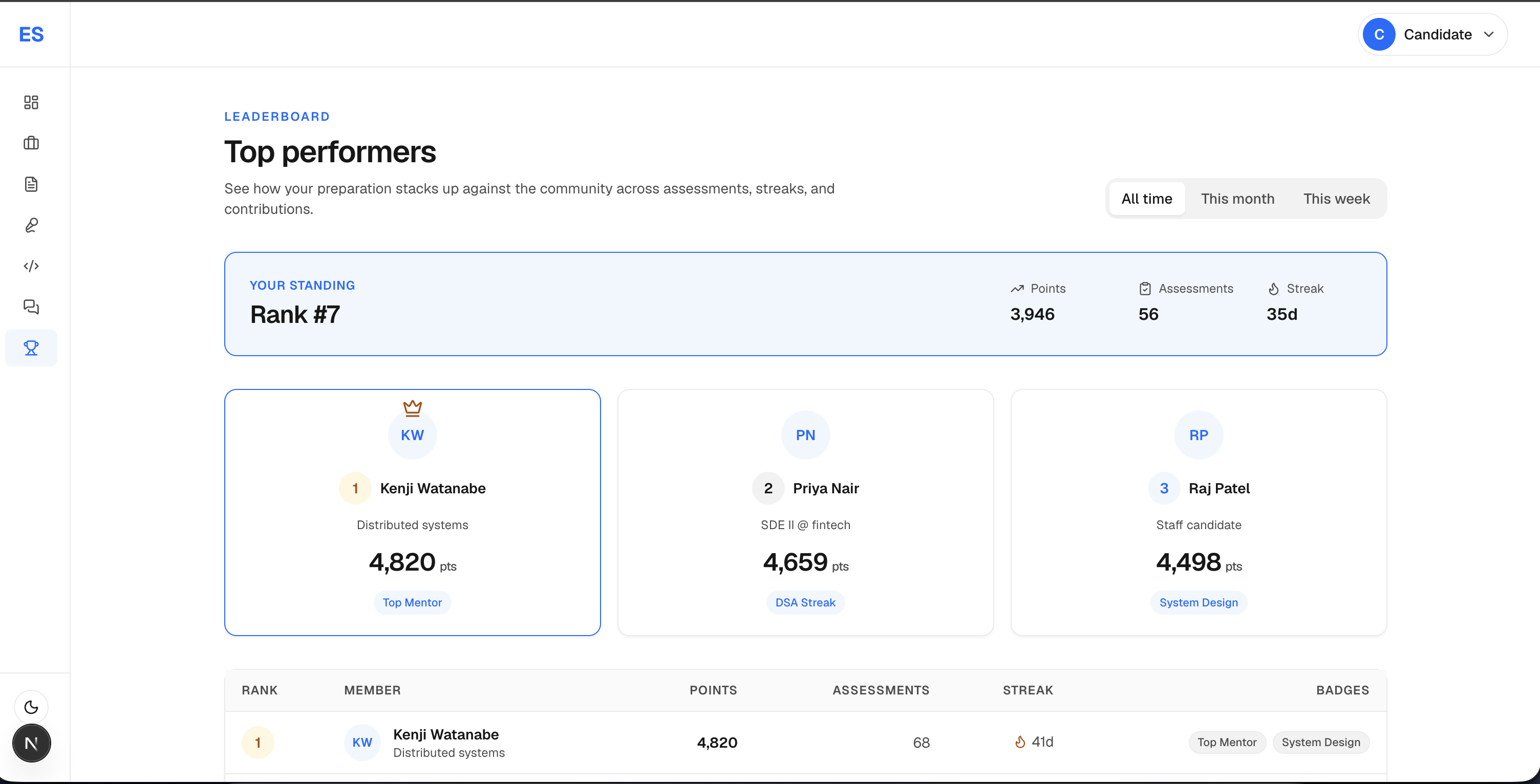Click the 4,820 points cell in the table

coord(717,743)
